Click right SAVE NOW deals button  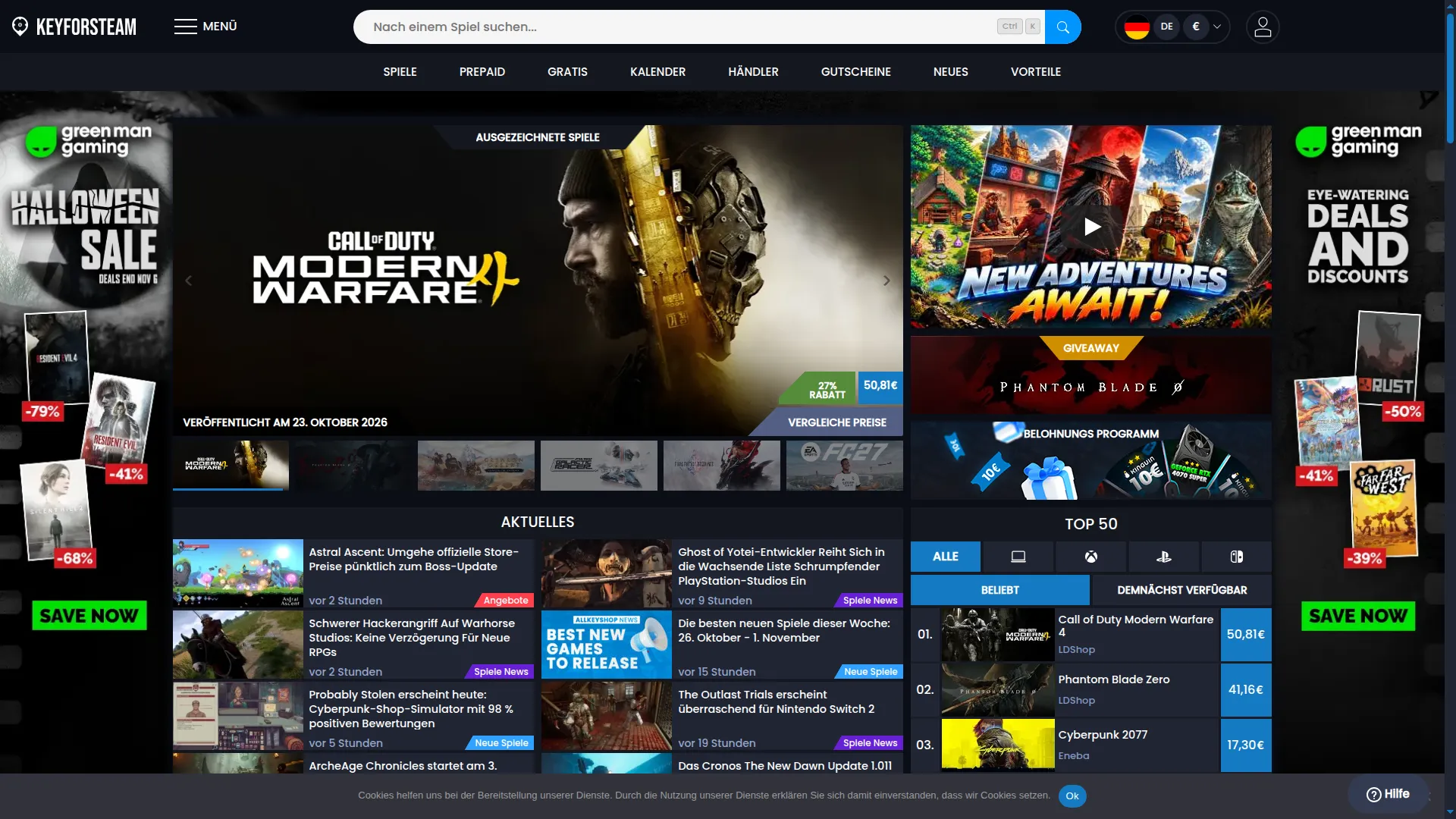click(1358, 616)
